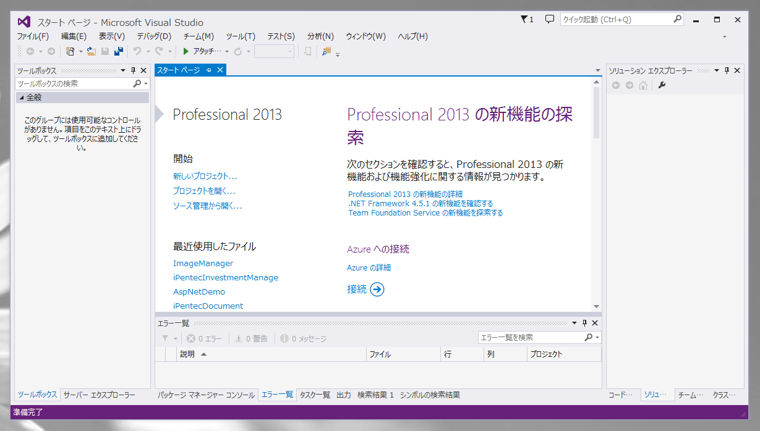The image size is (760, 431).
Task: Toggle pin on the エラー一覧 panel
Action: [585, 323]
